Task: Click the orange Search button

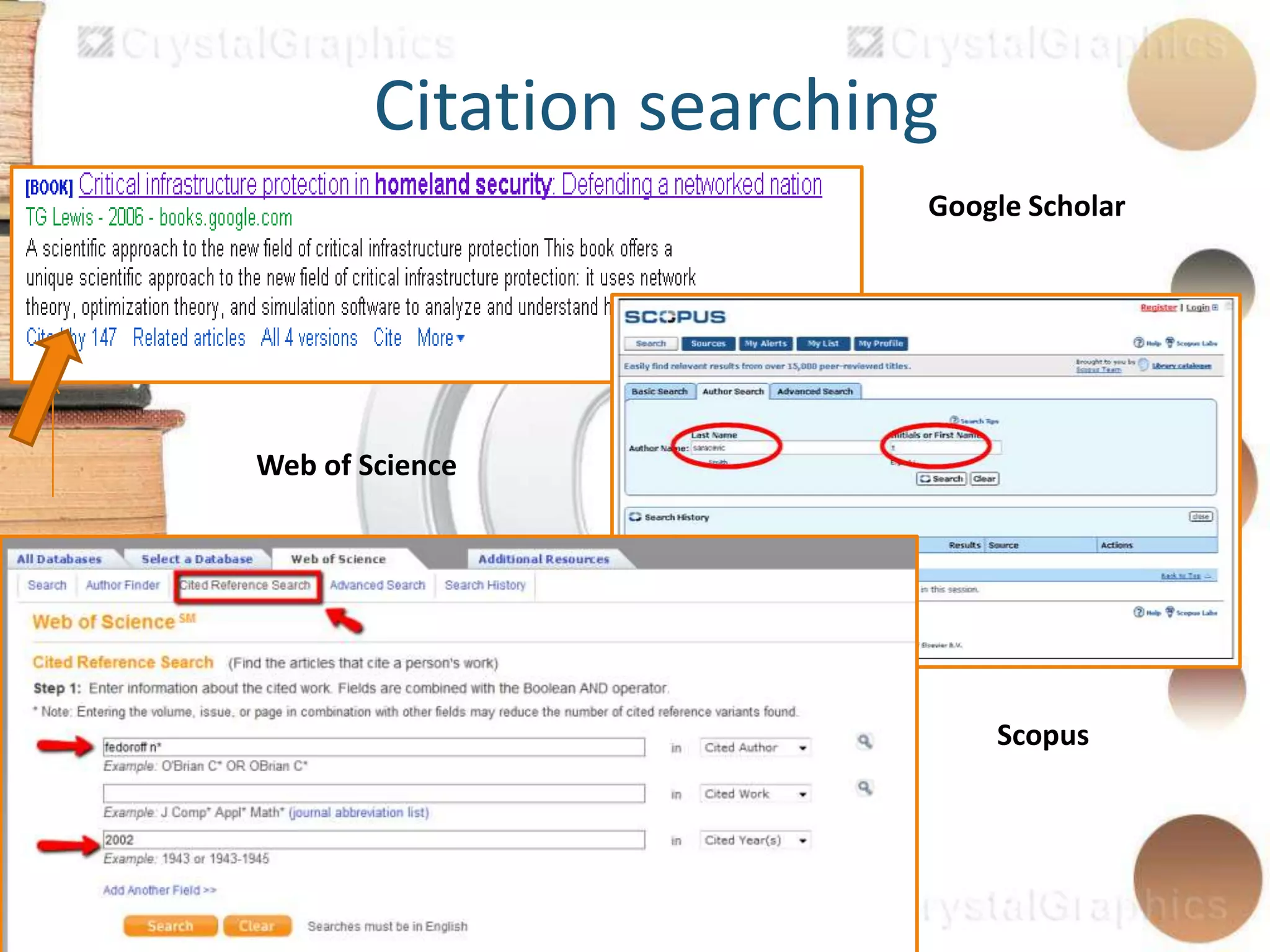Action: [171, 926]
